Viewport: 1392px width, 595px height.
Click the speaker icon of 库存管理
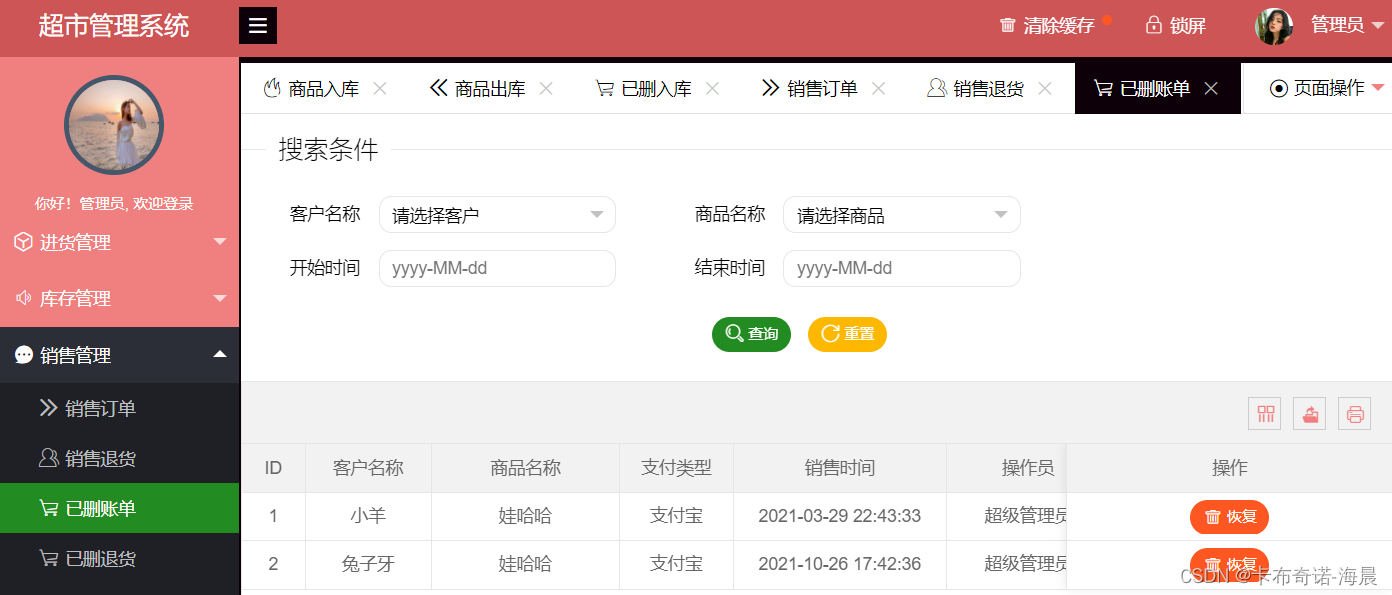(x=24, y=298)
